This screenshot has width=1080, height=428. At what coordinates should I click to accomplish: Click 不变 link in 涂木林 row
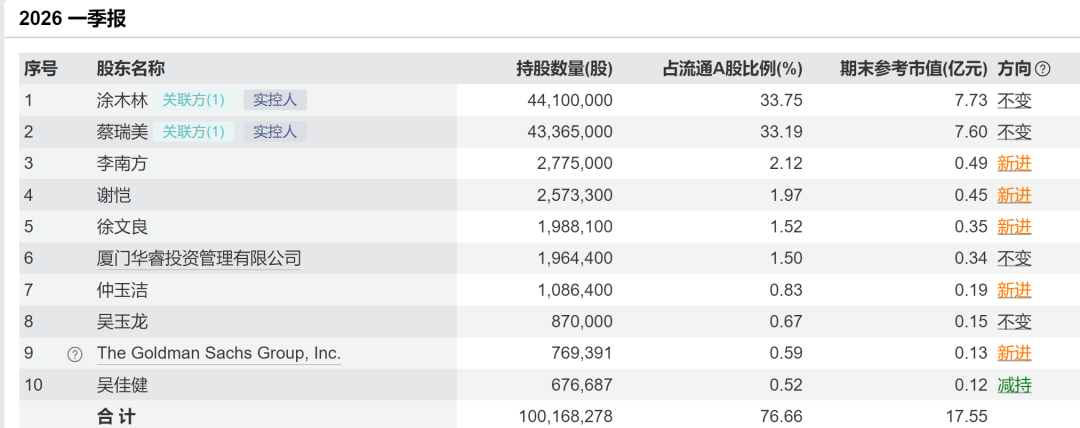pos(1015,101)
